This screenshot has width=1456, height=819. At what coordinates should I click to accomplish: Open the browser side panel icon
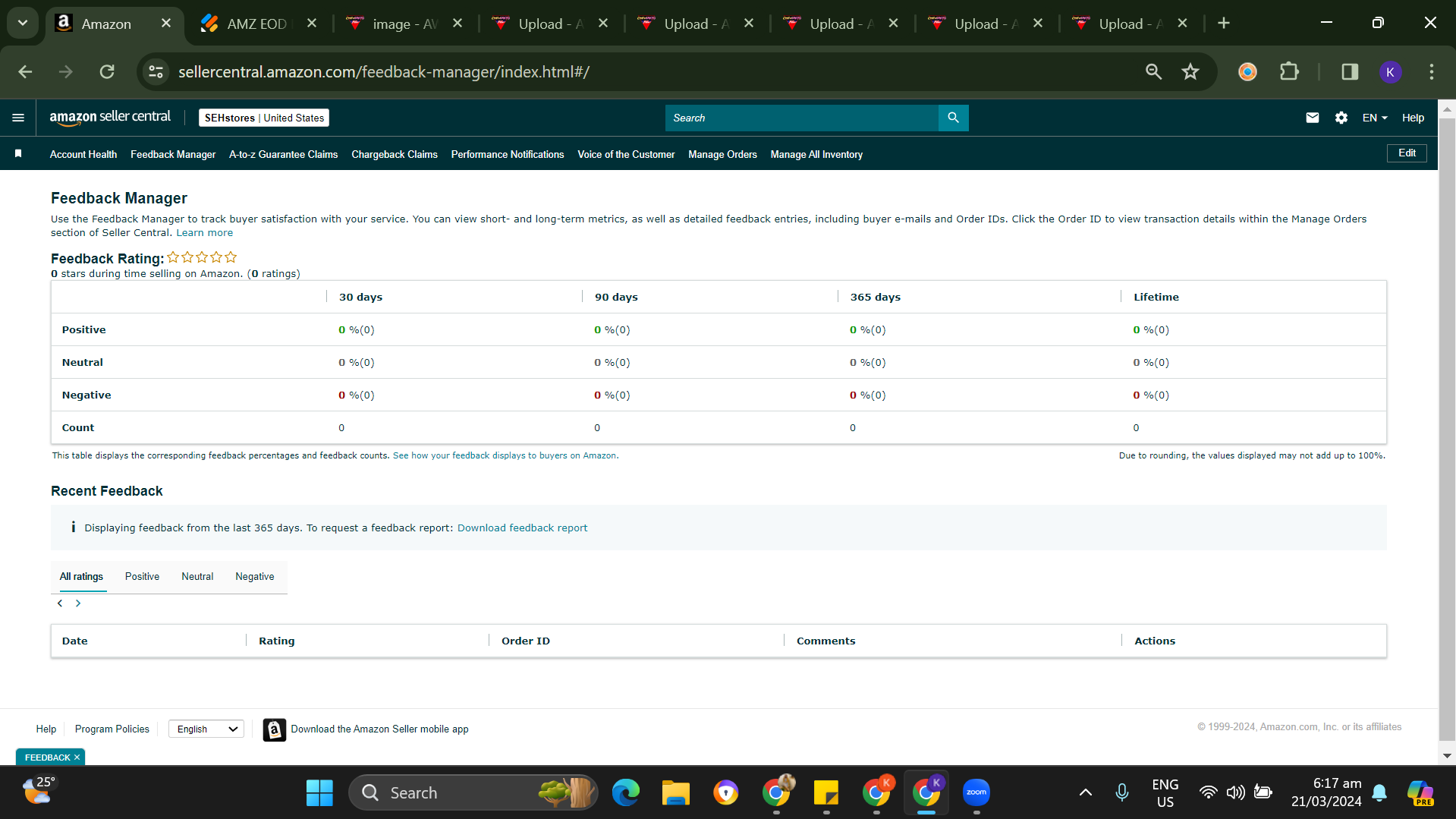coord(1350,71)
